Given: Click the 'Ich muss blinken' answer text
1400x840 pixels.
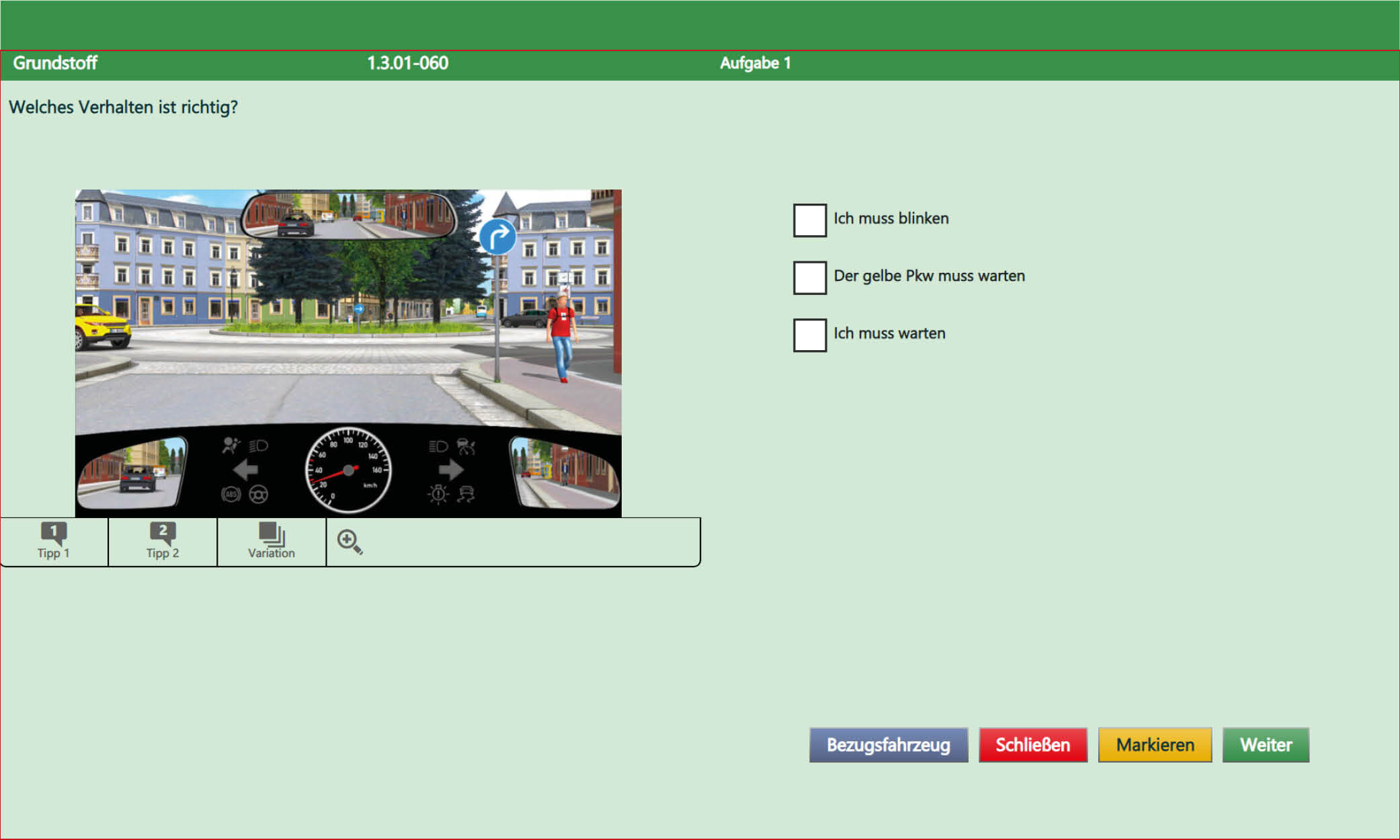Looking at the screenshot, I should coord(891,218).
